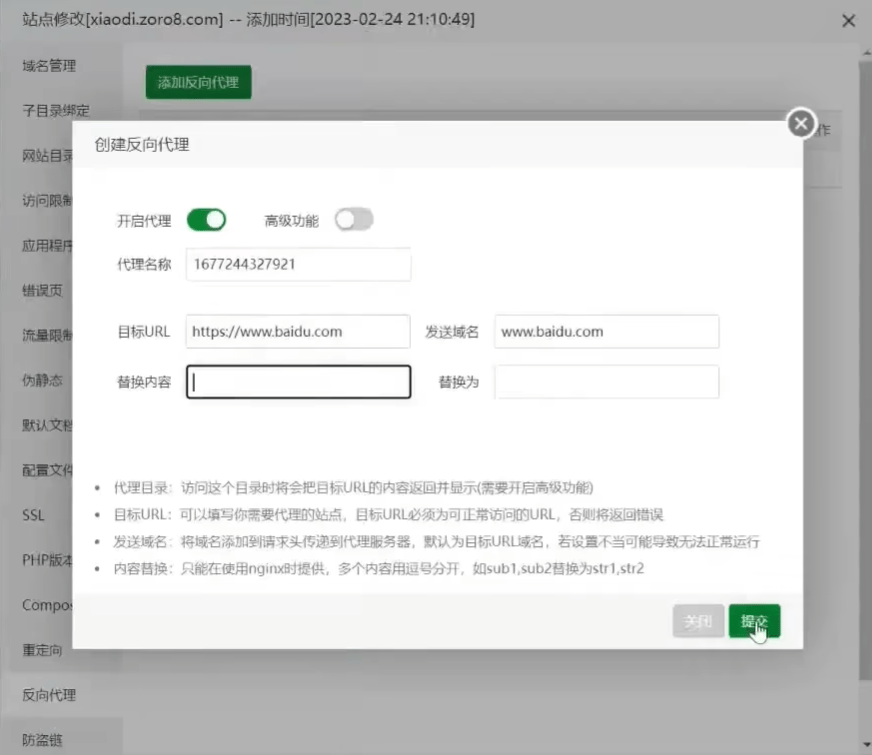Focus the 发送域名 field
The height and width of the screenshot is (755, 872).
(607, 331)
